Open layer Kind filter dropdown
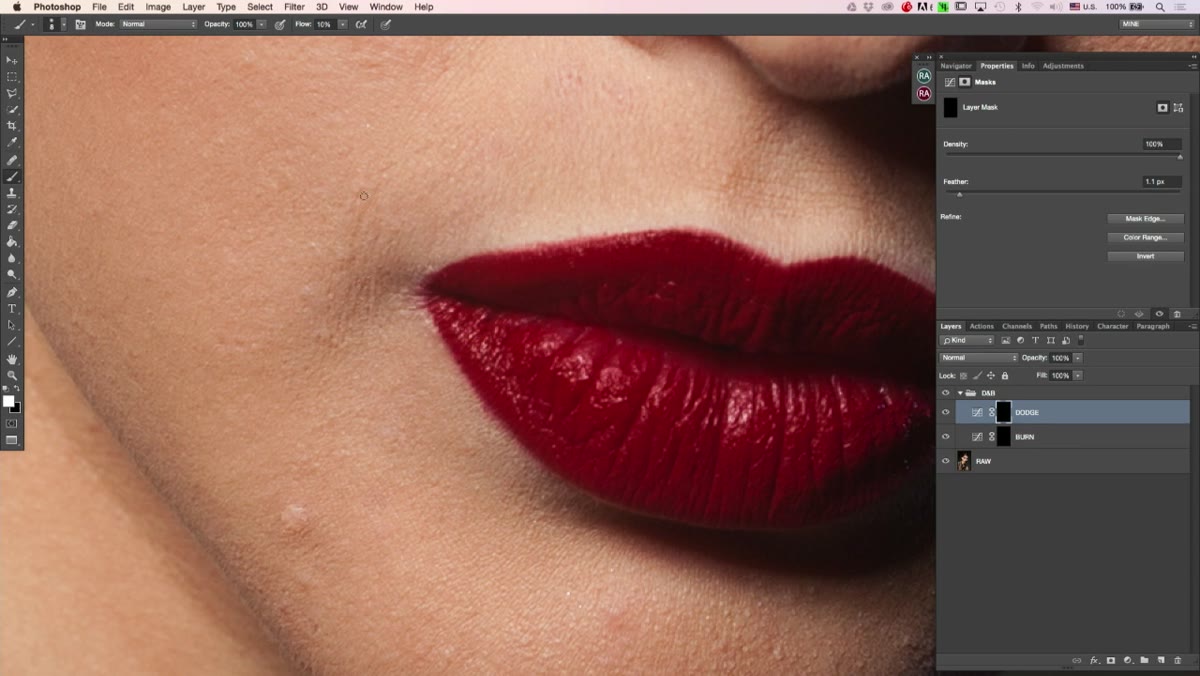Viewport: 1200px width, 676px height. 967,340
